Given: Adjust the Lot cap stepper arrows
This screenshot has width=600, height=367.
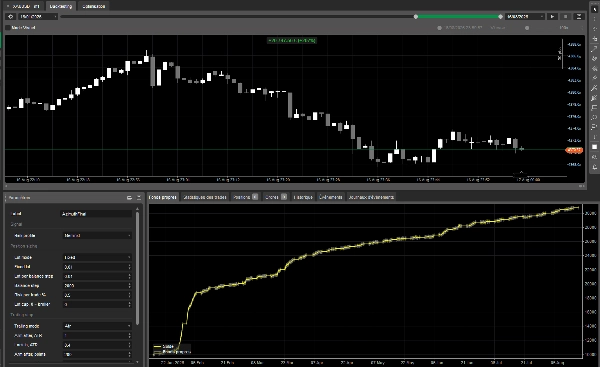Looking at the screenshot, I should [x=129, y=304].
